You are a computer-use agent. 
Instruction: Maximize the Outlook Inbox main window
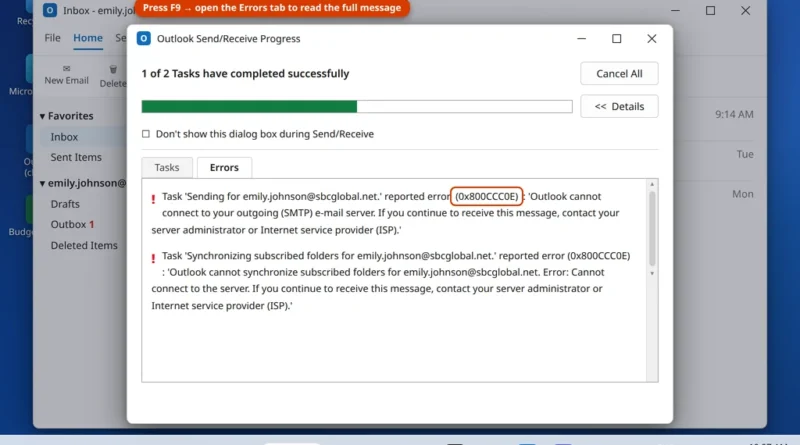(x=710, y=10)
